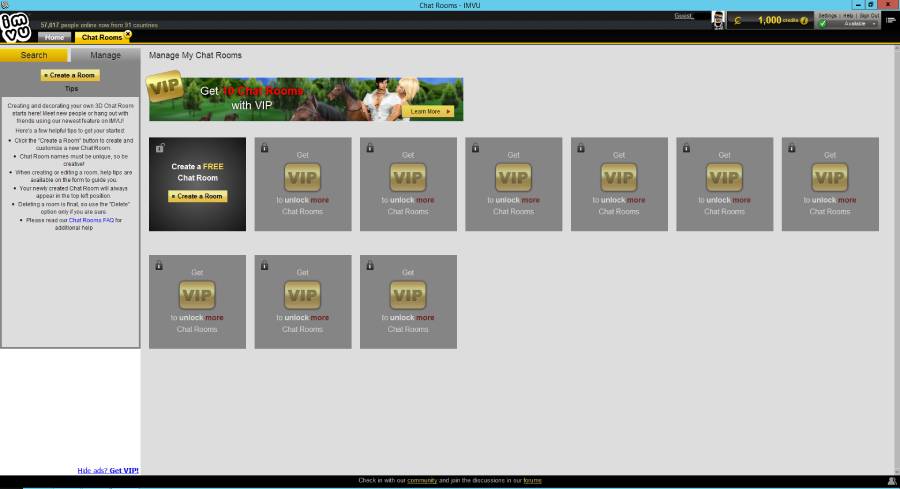Click the IMVU logo
Viewport: 900px width, 489px height.
coord(15,27)
